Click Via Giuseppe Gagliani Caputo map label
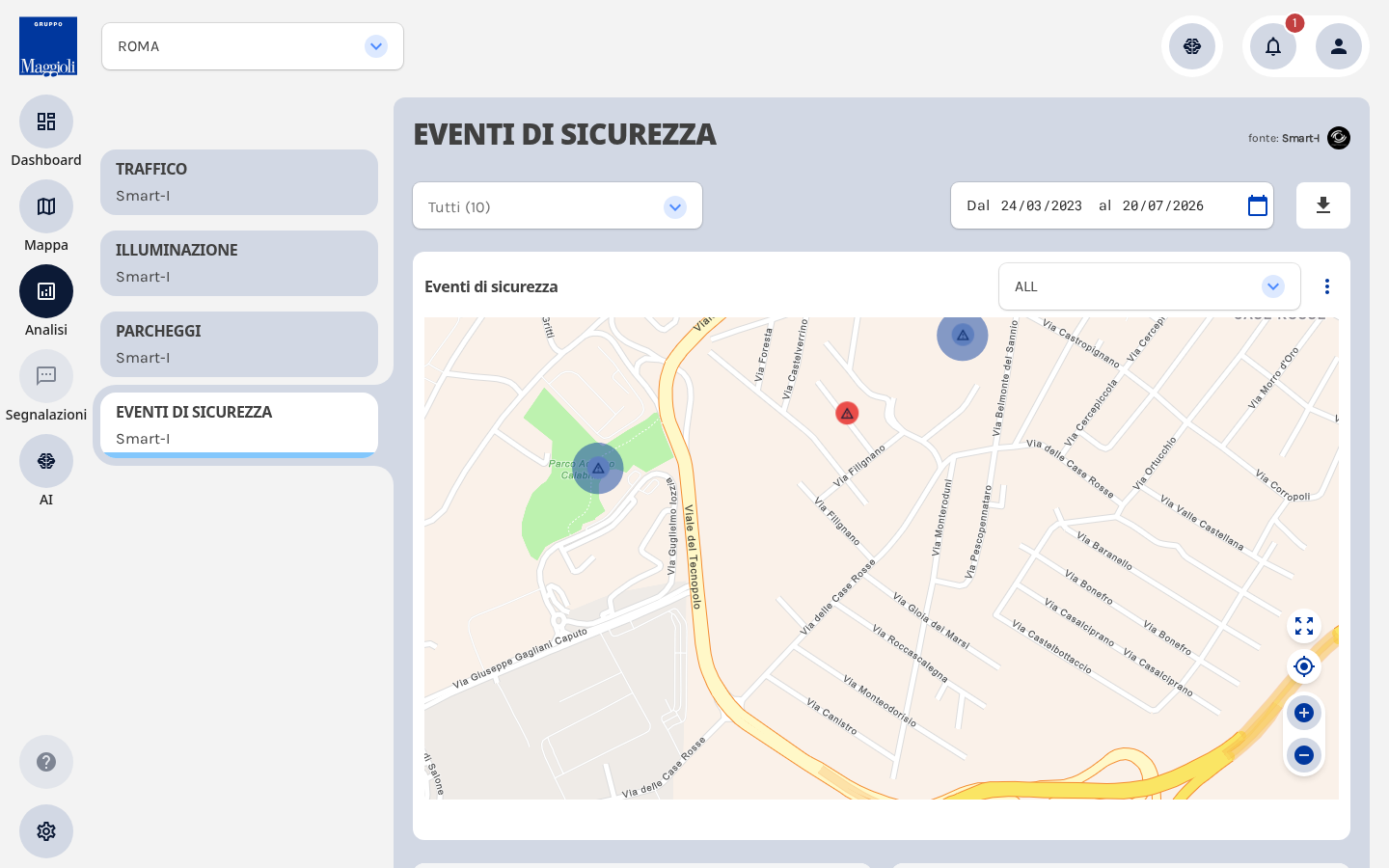This screenshot has width=1389, height=868. point(520,658)
